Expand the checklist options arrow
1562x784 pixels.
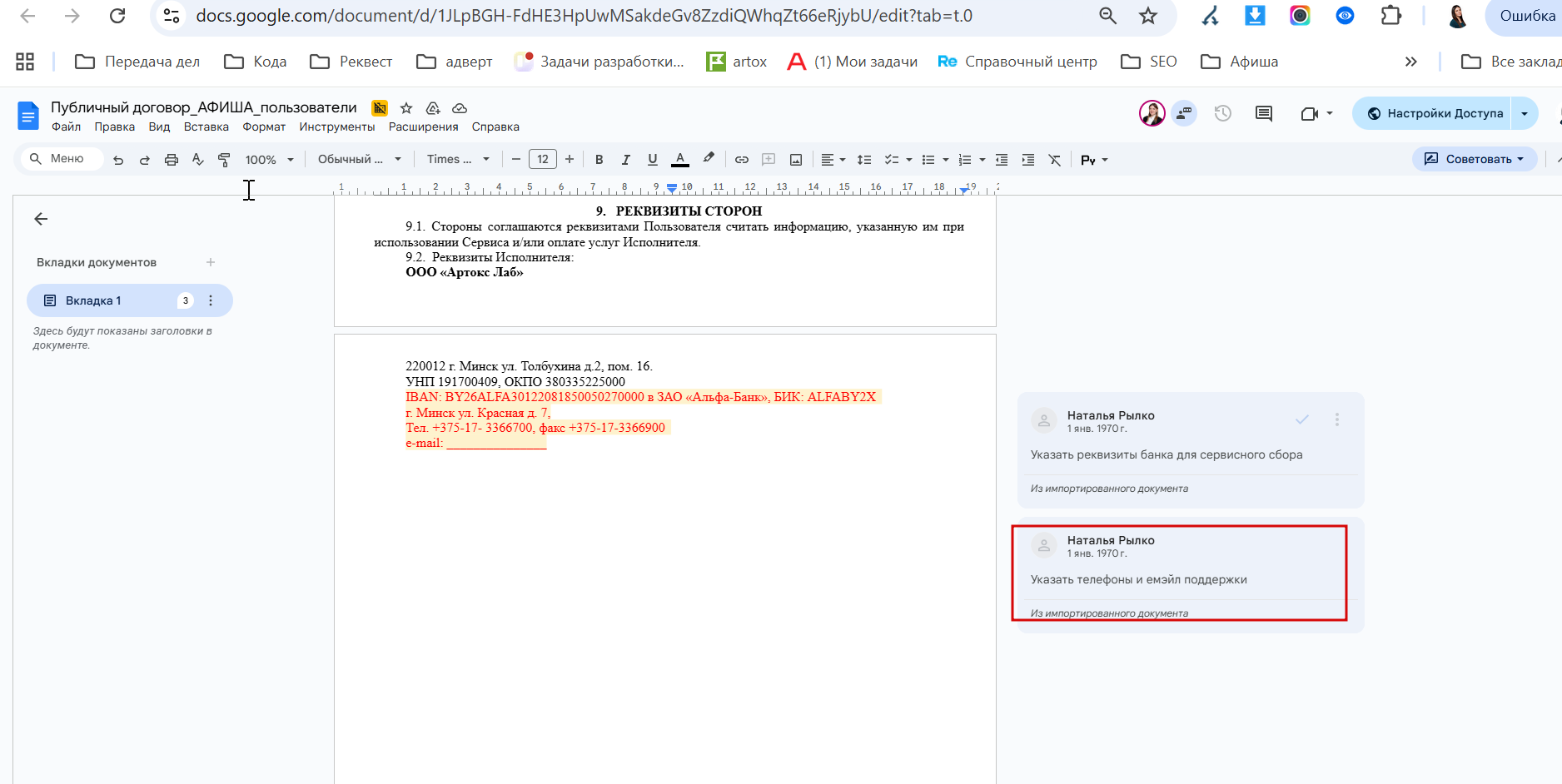point(909,160)
